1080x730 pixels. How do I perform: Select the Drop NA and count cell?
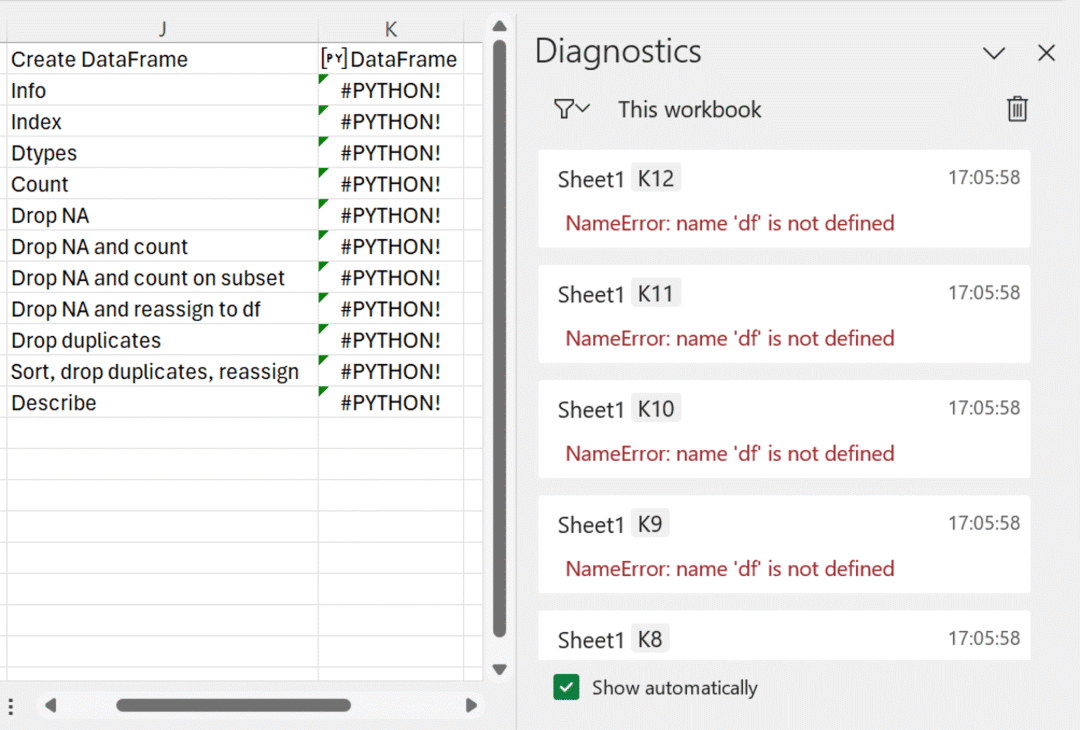pyautogui.click(x=163, y=247)
